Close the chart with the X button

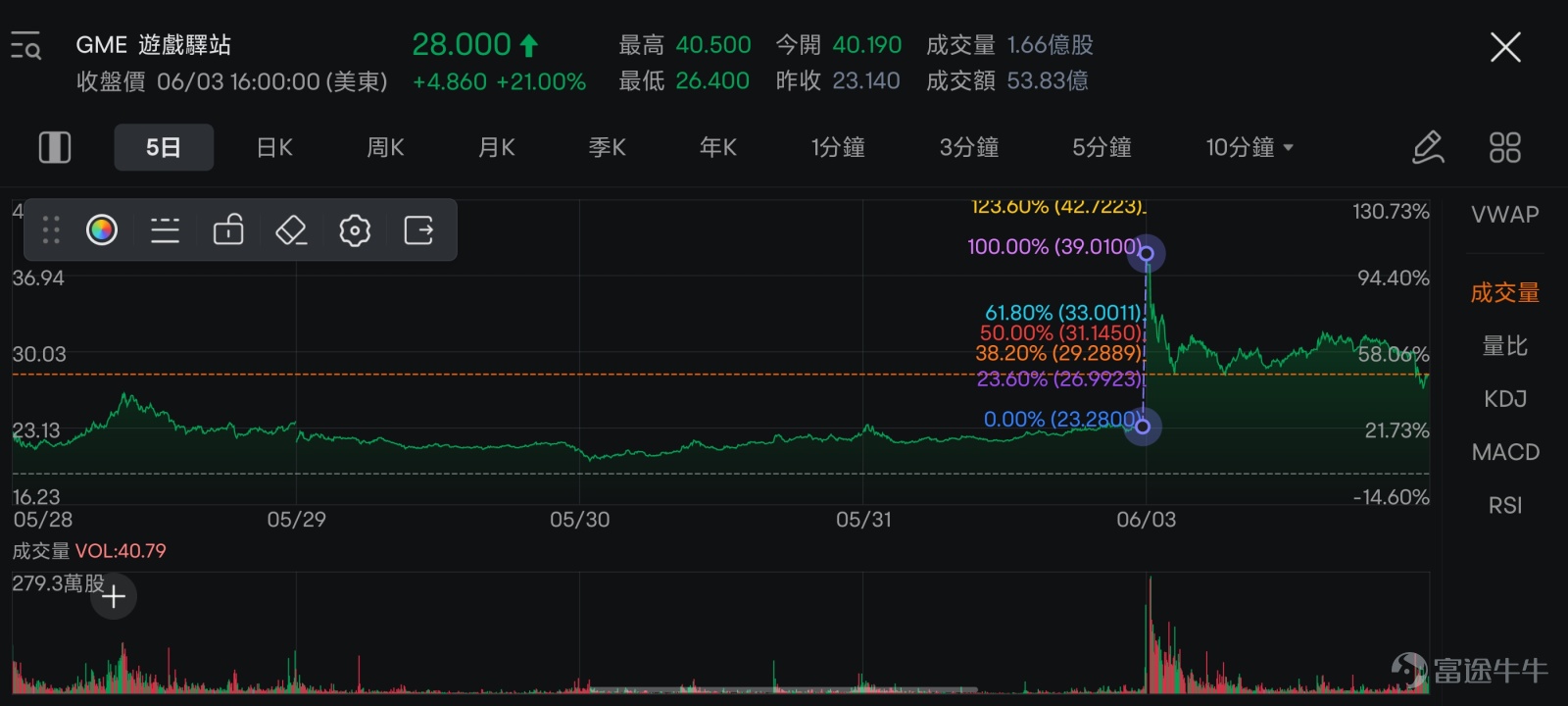click(x=1505, y=46)
